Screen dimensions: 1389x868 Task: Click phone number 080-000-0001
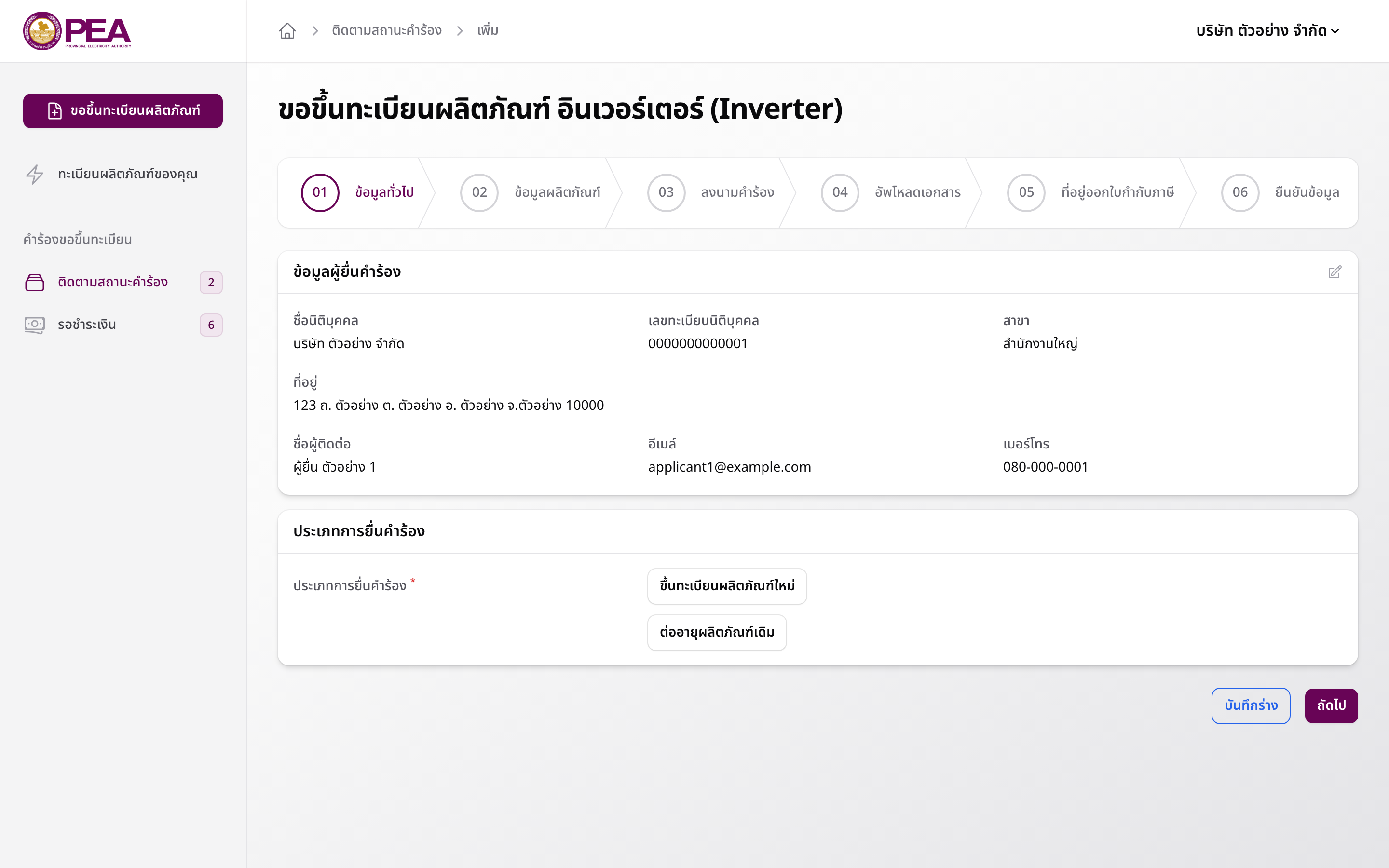click(x=1045, y=467)
